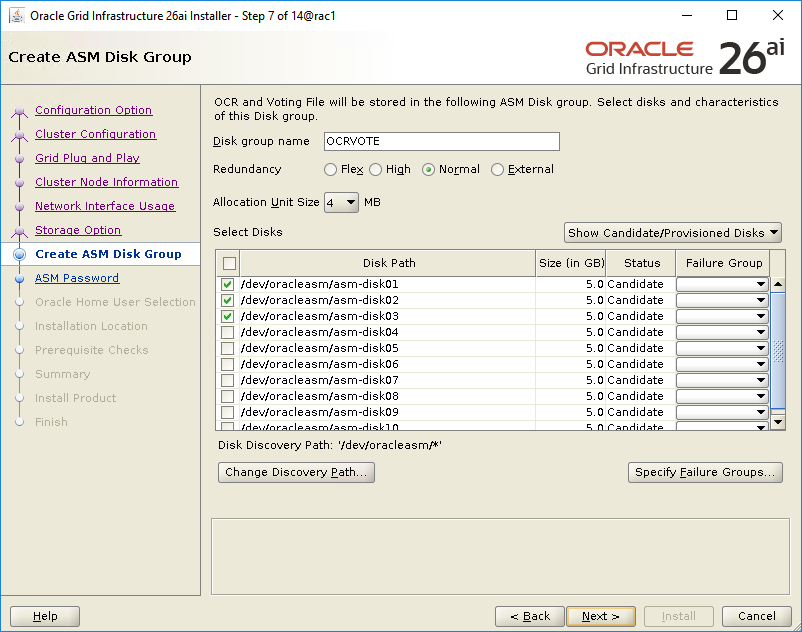Uncheck asm-disk02 checkbox
Screen dimensions: 802x632
tap(228, 300)
